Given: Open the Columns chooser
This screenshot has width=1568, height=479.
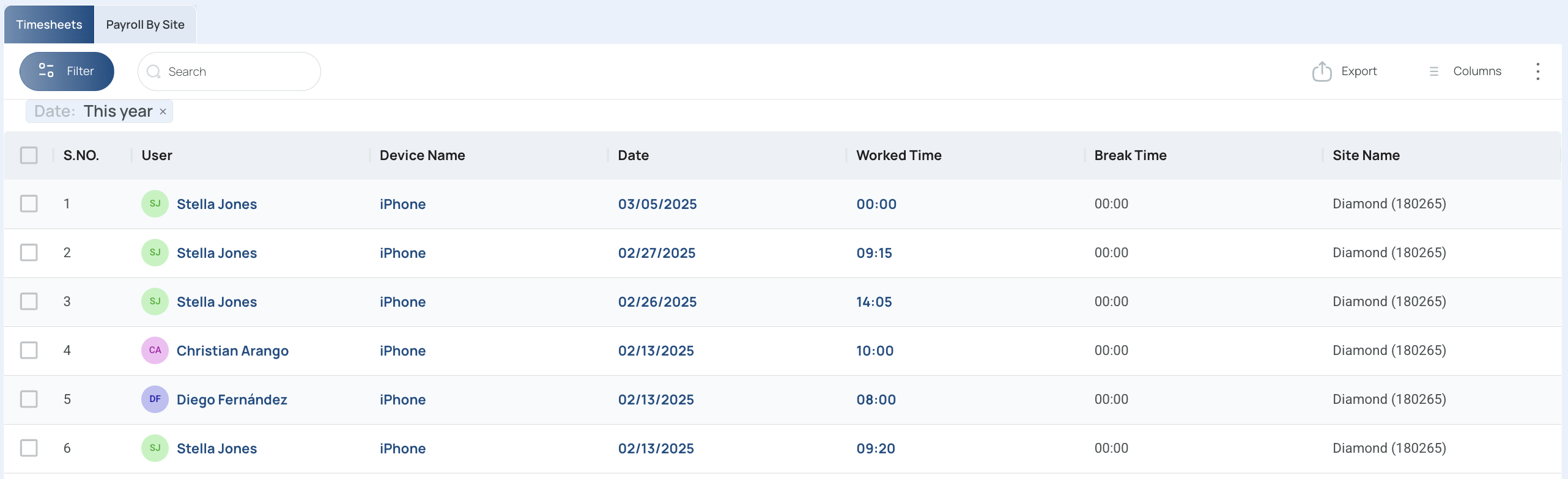Looking at the screenshot, I should 1465,71.
